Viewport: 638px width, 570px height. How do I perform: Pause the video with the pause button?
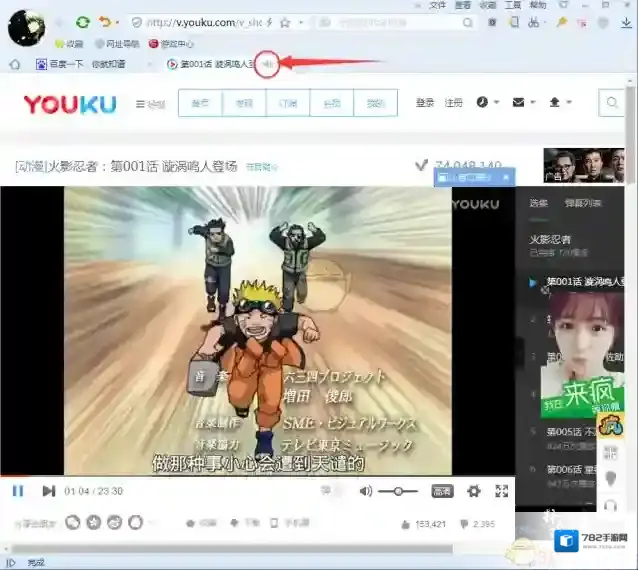(x=18, y=491)
